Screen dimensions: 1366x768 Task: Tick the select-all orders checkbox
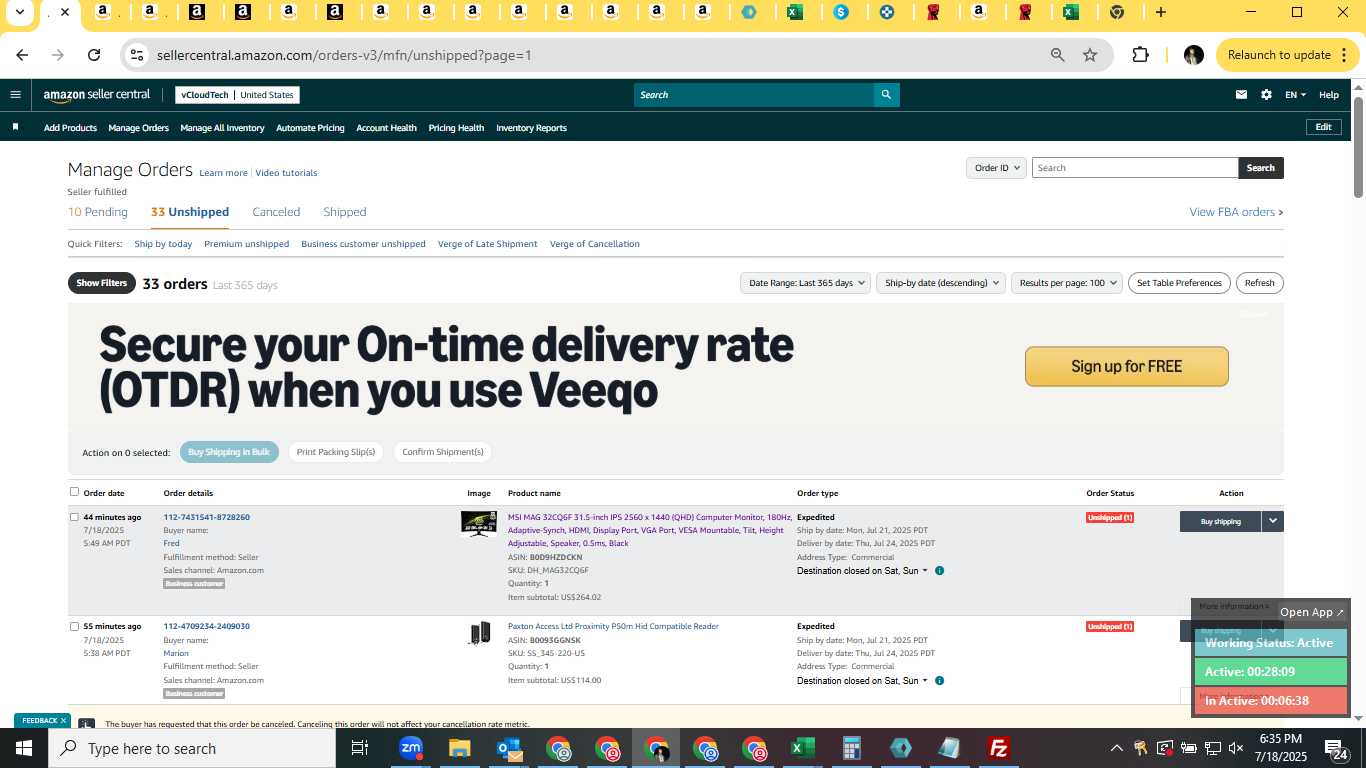coord(74,492)
